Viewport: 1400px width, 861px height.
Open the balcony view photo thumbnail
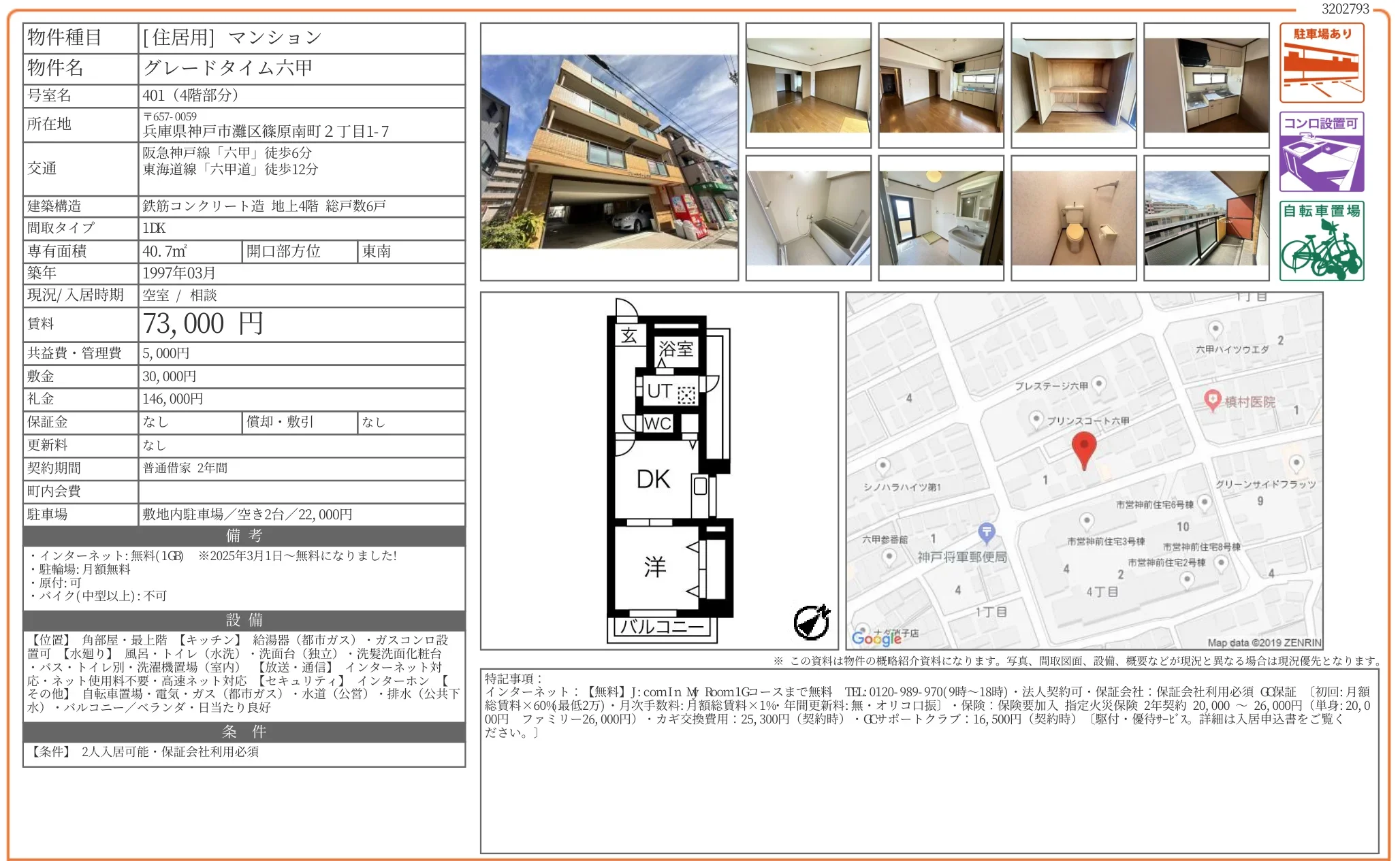(1206, 218)
